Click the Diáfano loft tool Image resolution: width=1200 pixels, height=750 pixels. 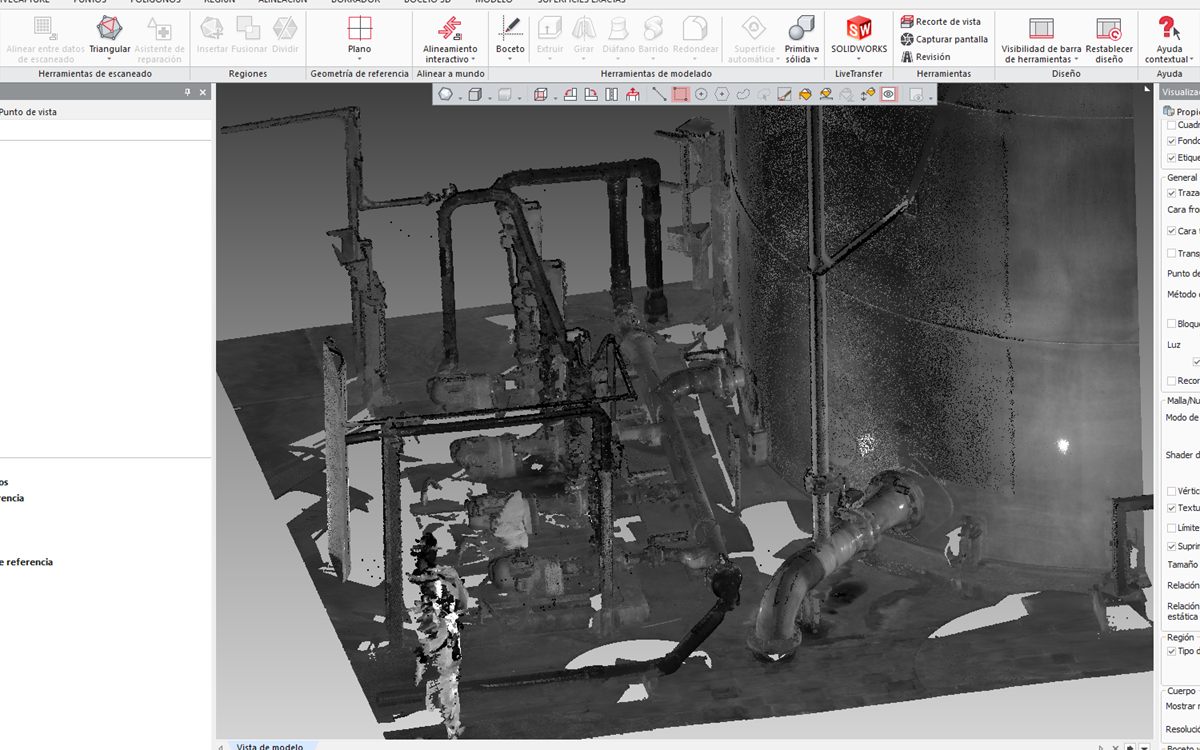click(618, 34)
